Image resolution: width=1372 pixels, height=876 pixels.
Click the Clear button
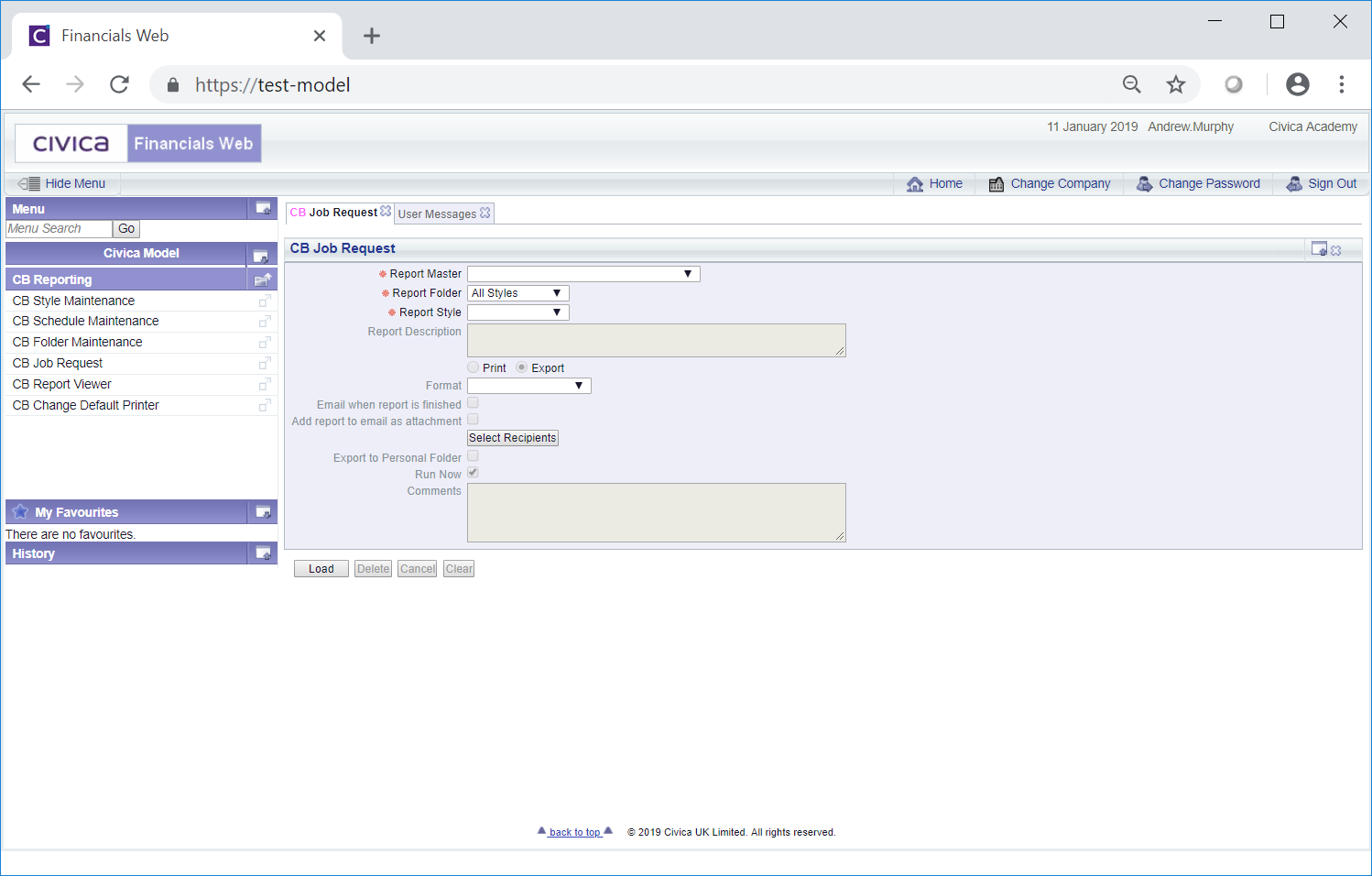[x=459, y=569]
